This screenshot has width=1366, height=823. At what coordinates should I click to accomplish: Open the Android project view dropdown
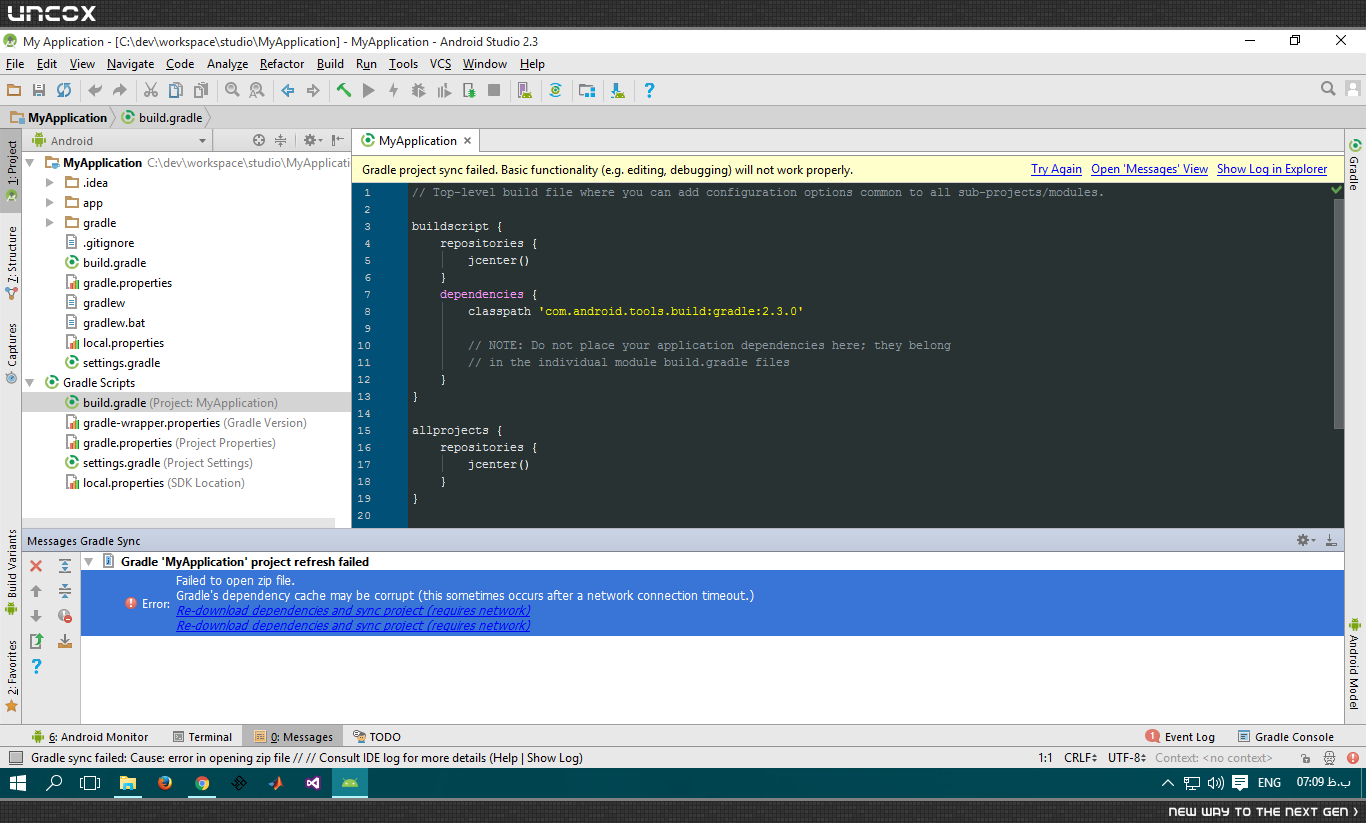(x=124, y=141)
